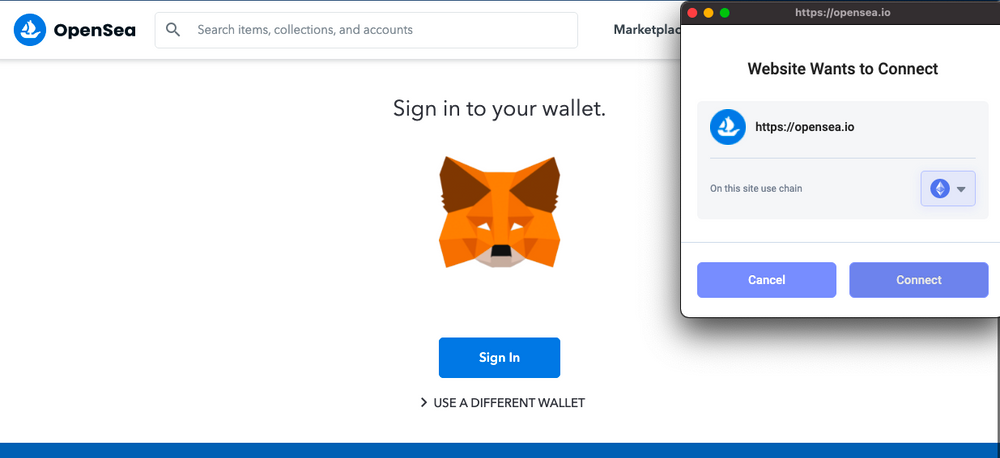Image resolution: width=1000 pixels, height=458 pixels.
Task: Close the popup with the red button
Action: click(x=692, y=13)
